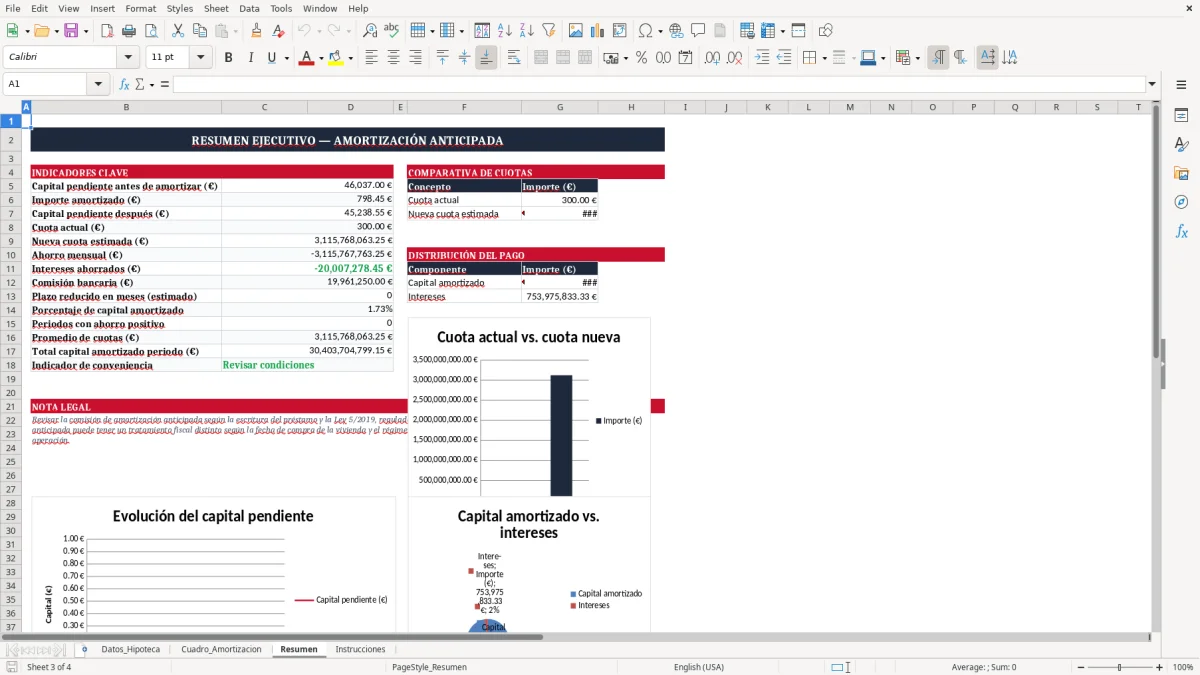Viewport: 1200px width, 675px height.
Task: Click the zoom slider handle
Action: 1119,667
